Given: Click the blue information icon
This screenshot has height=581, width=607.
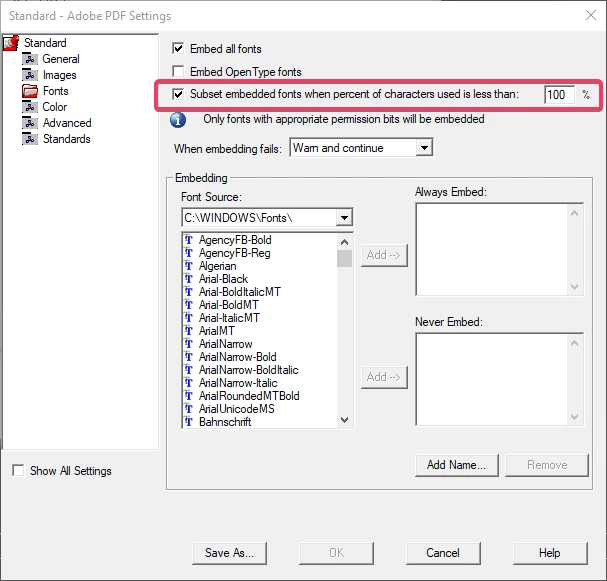Looking at the screenshot, I should pyautogui.click(x=178, y=120).
